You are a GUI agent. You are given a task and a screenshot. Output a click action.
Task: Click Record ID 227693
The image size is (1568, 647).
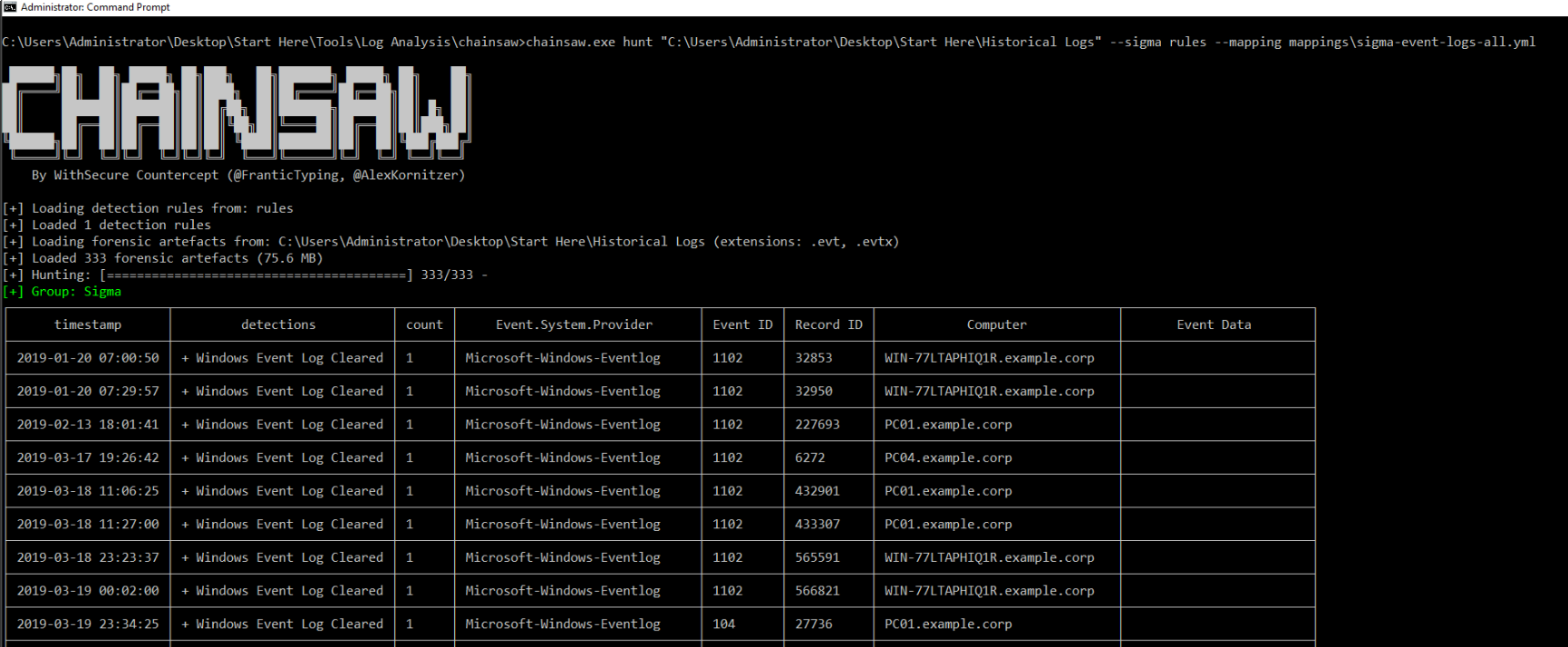coord(818,424)
